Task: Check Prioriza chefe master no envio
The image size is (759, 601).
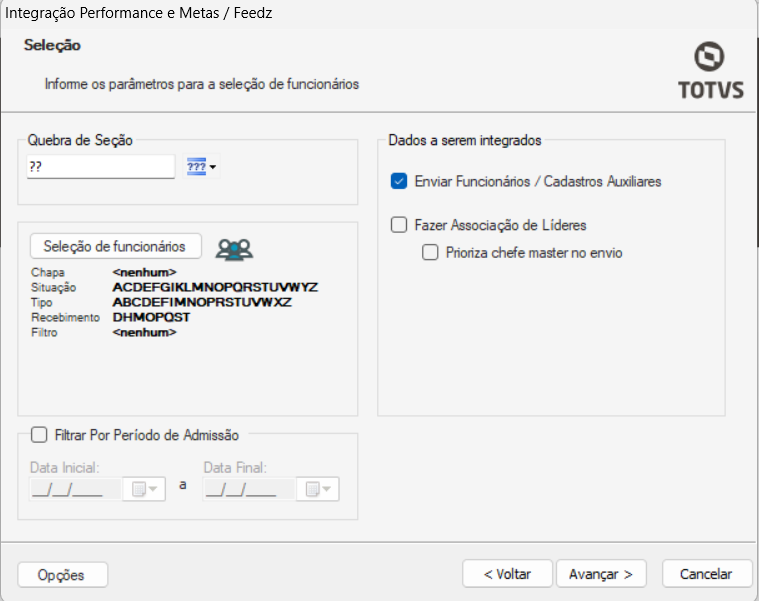Action: (430, 253)
